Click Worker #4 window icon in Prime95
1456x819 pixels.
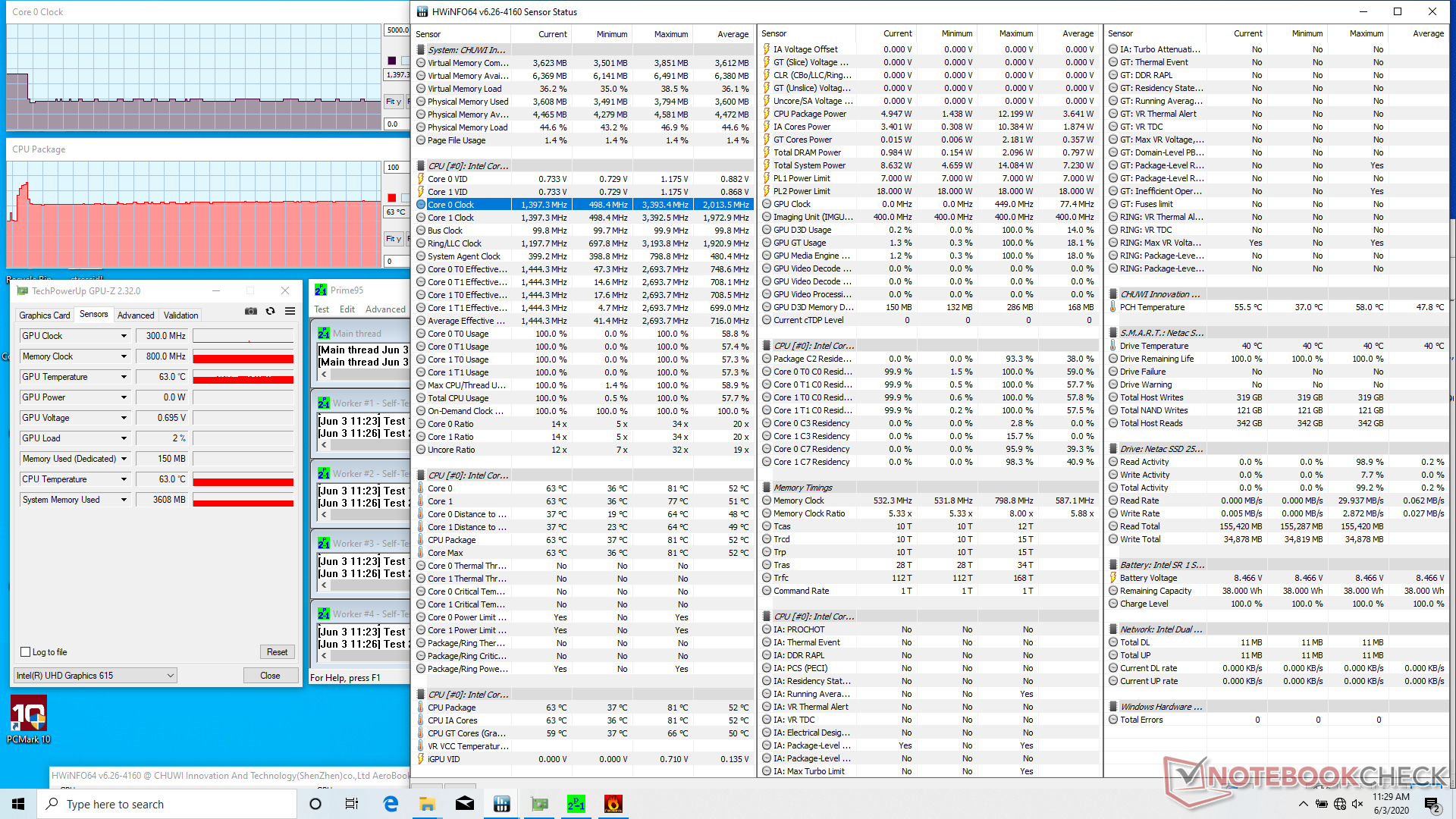(x=324, y=613)
